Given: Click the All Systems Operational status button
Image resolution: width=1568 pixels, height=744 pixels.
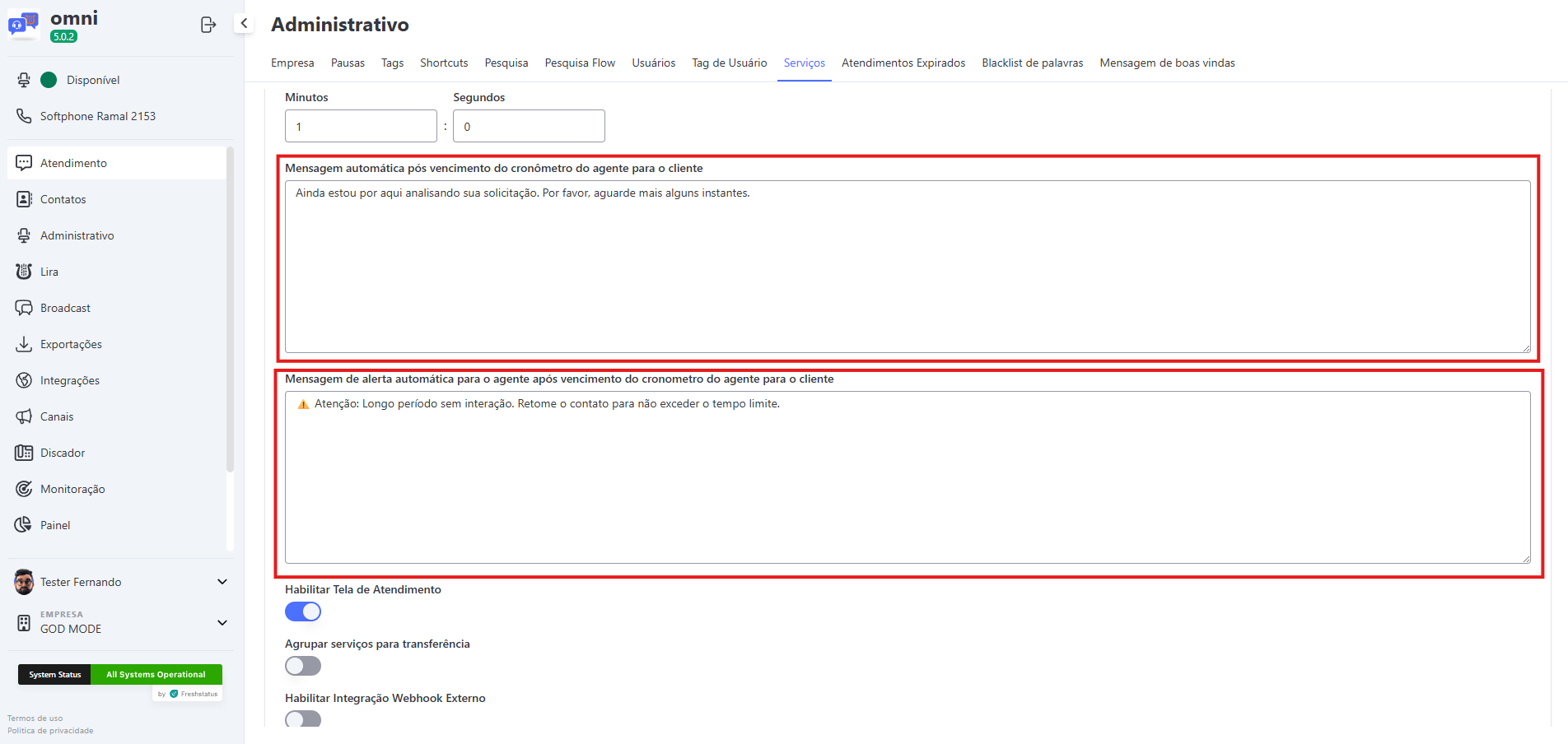Looking at the screenshot, I should point(156,674).
